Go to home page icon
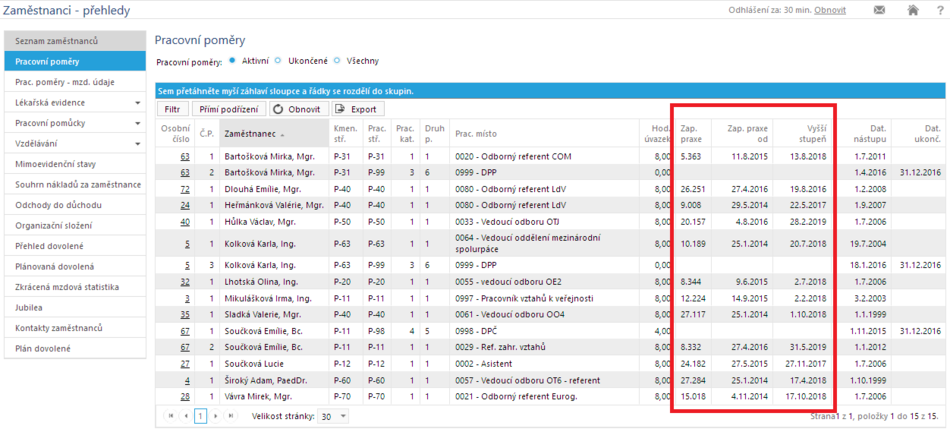 coord(913,10)
